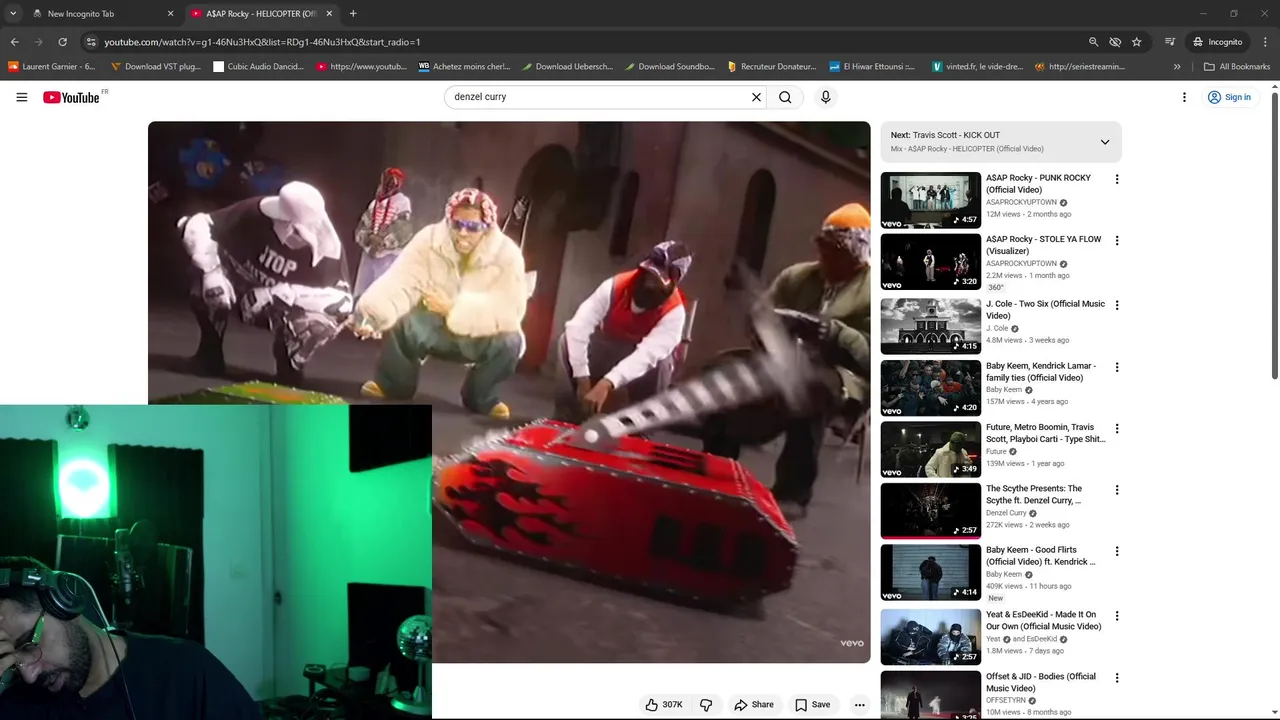Save the video to a playlist
The height and width of the screenshot is (720, 1280).
coord(812,705)
